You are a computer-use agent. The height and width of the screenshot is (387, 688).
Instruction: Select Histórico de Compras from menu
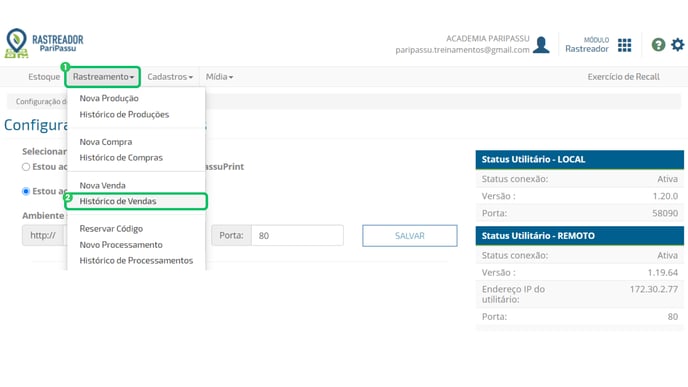[x=121, y=158]
